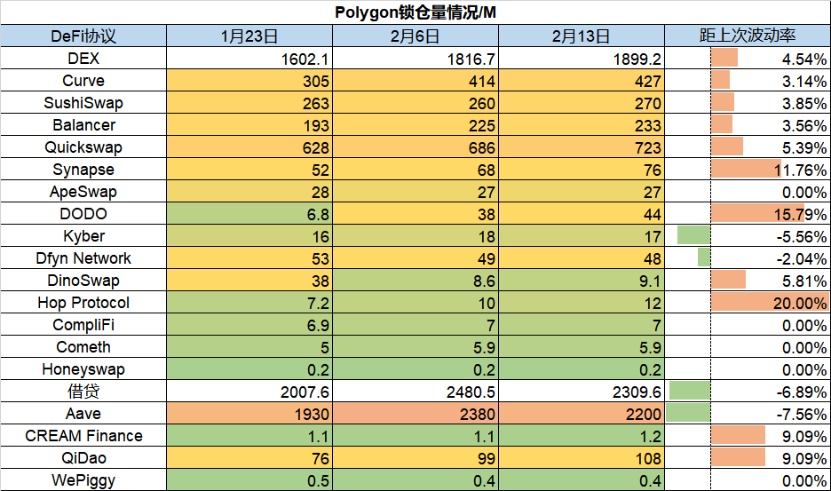Select DinoSwap's 2月13日 value 9.1
The height and width of the screenshot is (491, 831).
click(x=581, y=280)
